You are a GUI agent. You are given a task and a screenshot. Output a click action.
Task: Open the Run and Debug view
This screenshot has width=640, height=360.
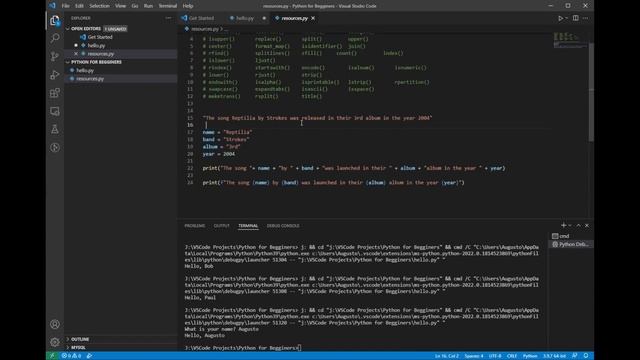pyautogui.click(x=55, y=75)
